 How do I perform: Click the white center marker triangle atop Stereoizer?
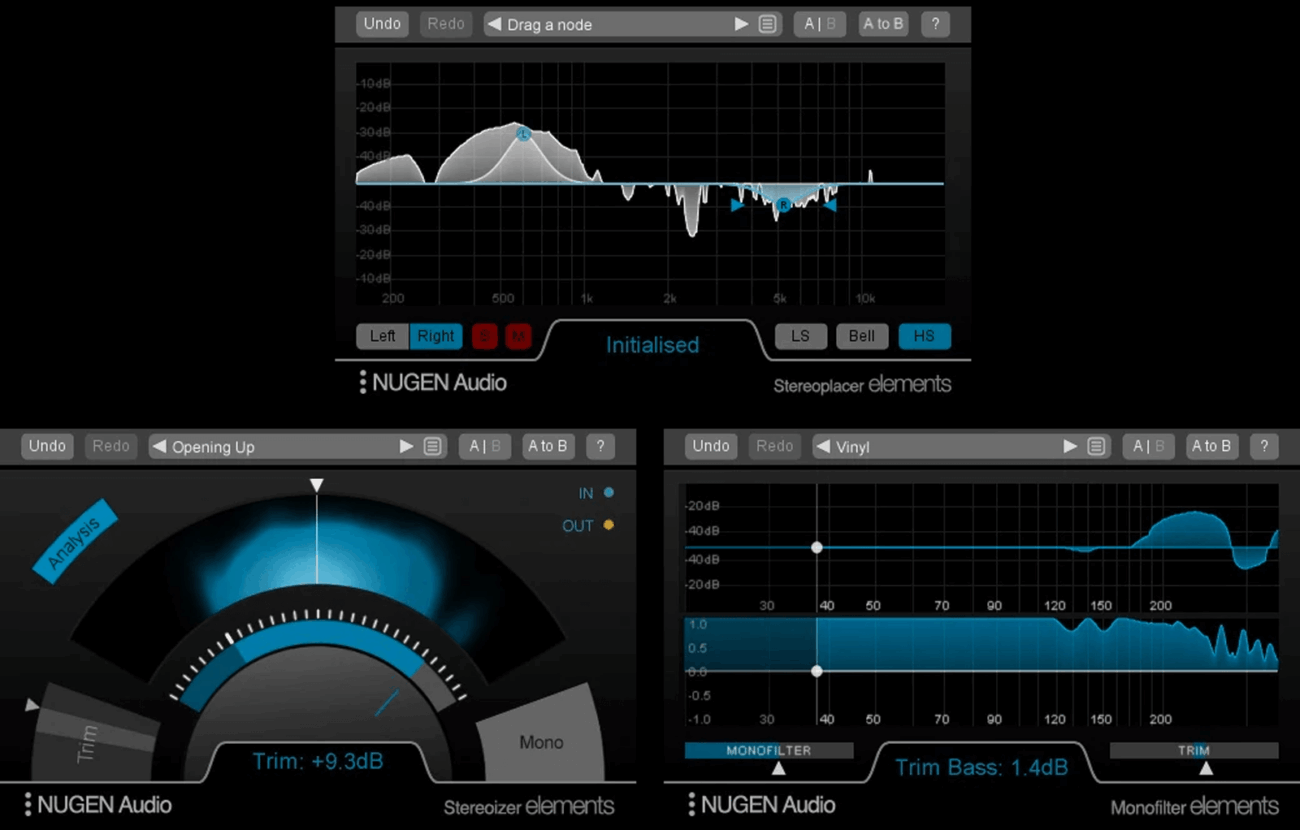317,485
